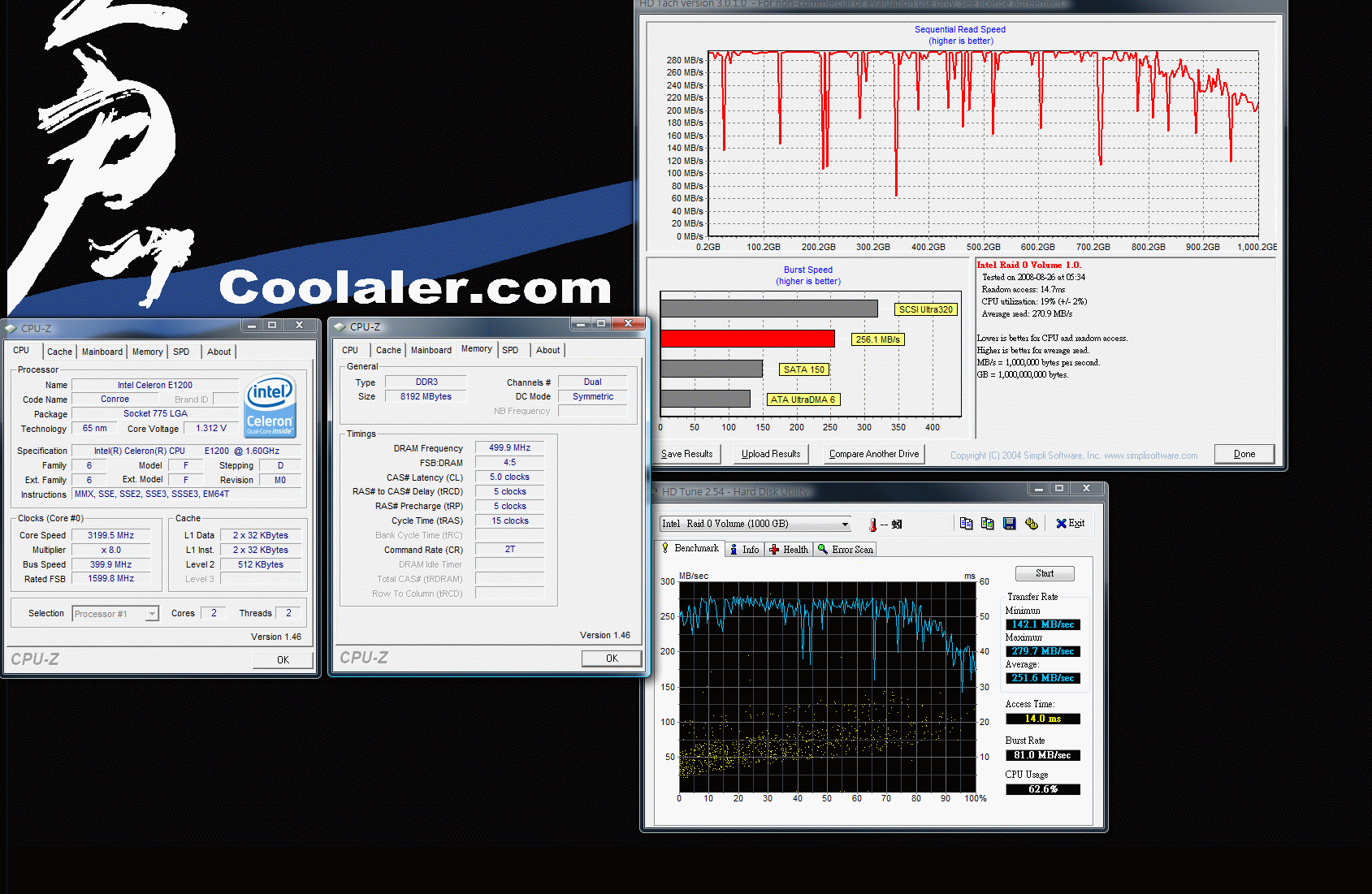Image resolution: width=1372 pixels, height=894 pixels.
Task: Open HD Tune options wrench icon
Action: point(1032,524)
